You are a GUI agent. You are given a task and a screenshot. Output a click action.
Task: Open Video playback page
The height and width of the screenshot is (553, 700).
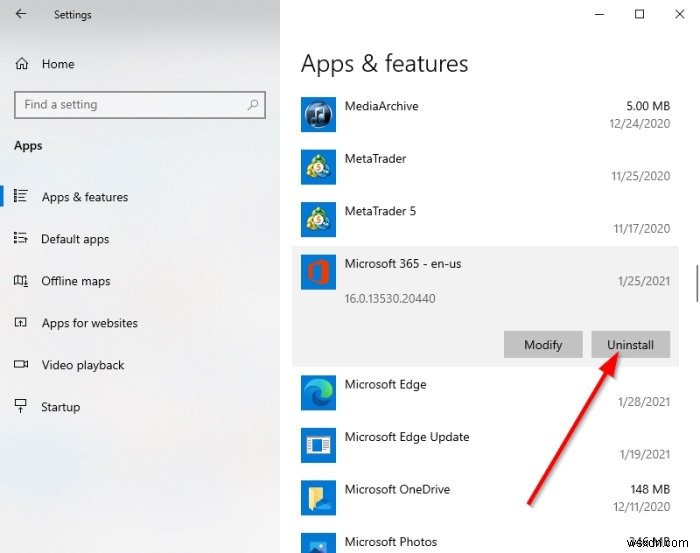click(83, 365)
